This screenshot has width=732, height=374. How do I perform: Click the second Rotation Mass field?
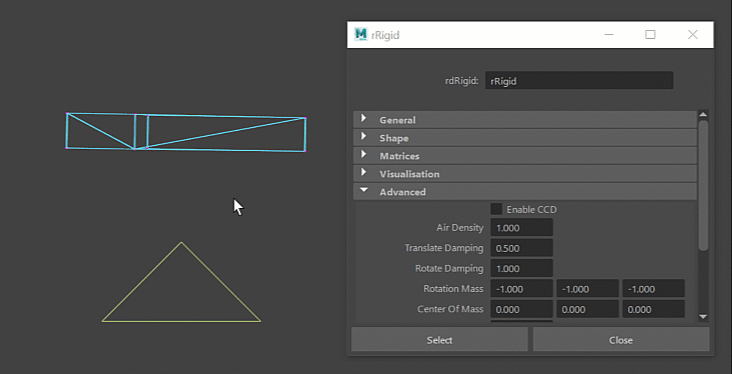point(587,289)
